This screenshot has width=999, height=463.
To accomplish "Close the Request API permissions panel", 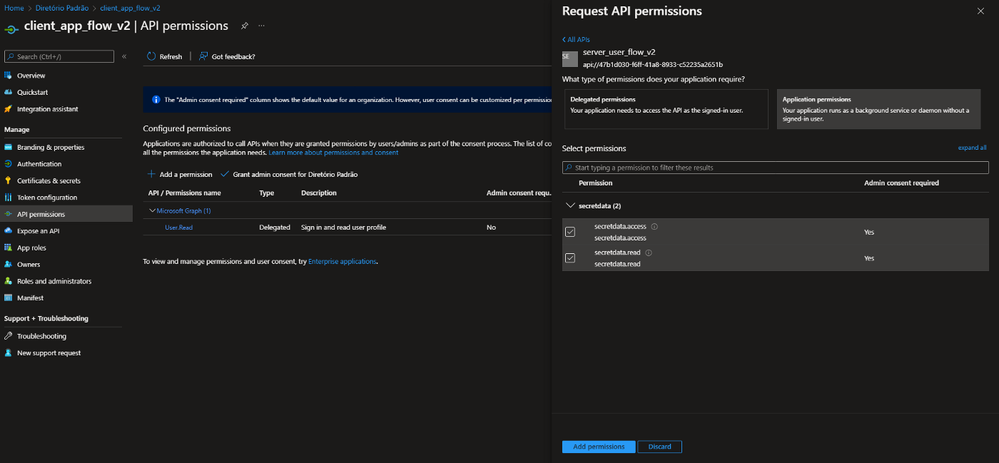I will (980, 11).
